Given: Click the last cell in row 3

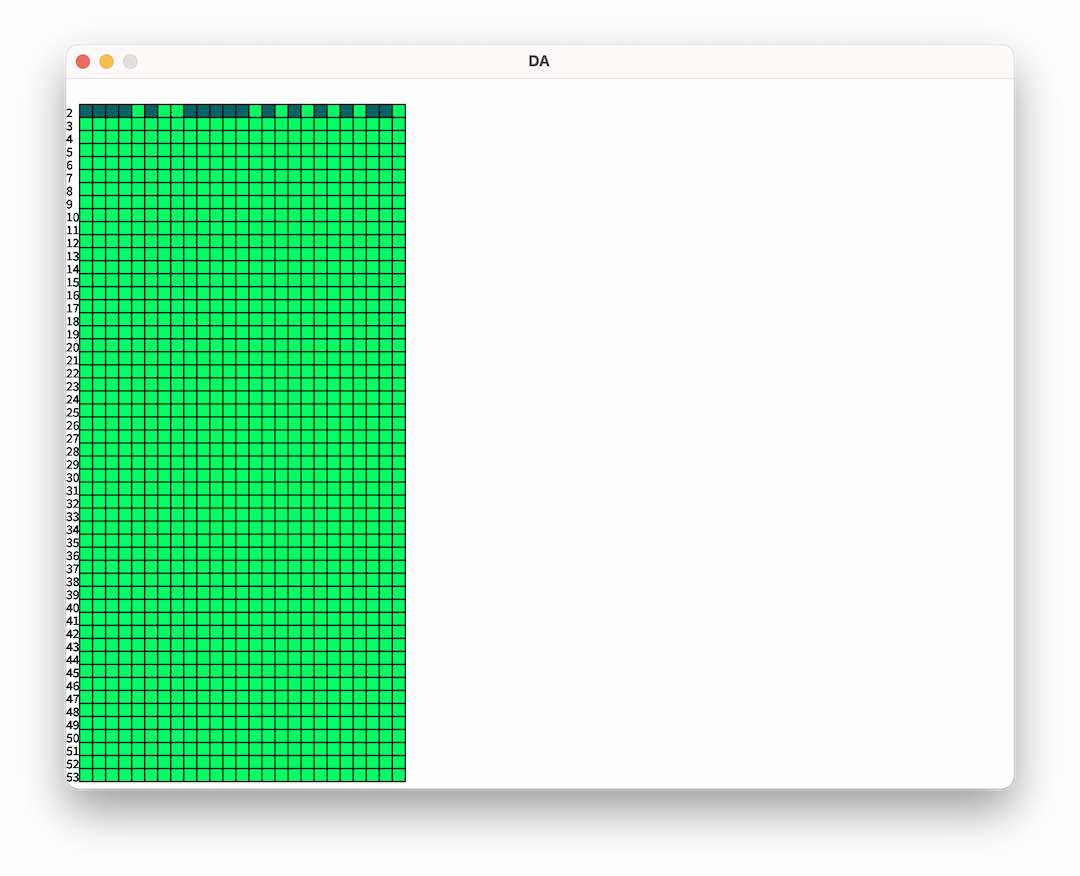Looking at the screenshot, I should pyautogui.click(x=399, y=124).
